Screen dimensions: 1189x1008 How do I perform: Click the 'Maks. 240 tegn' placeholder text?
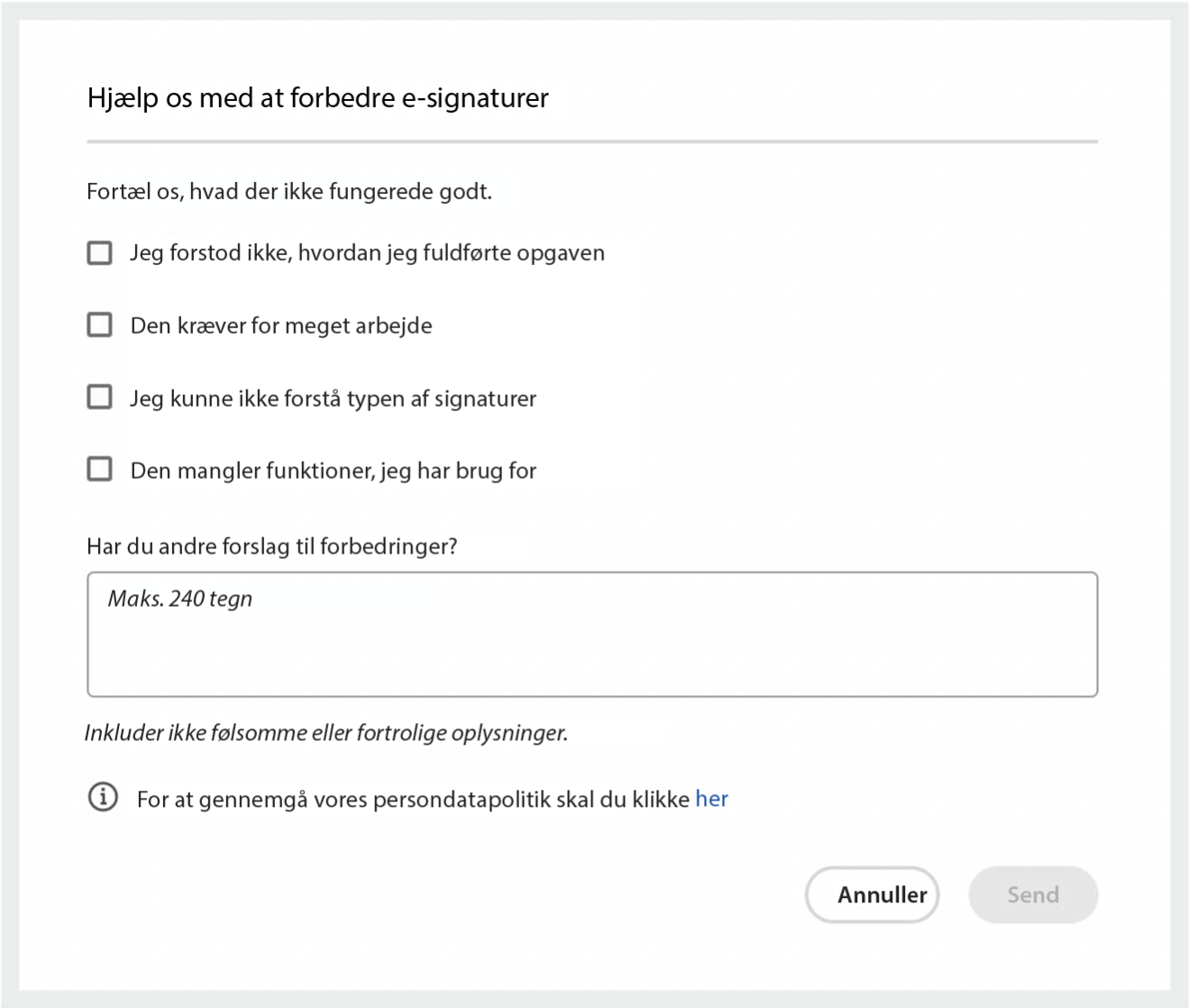click(x=180, y=599)
